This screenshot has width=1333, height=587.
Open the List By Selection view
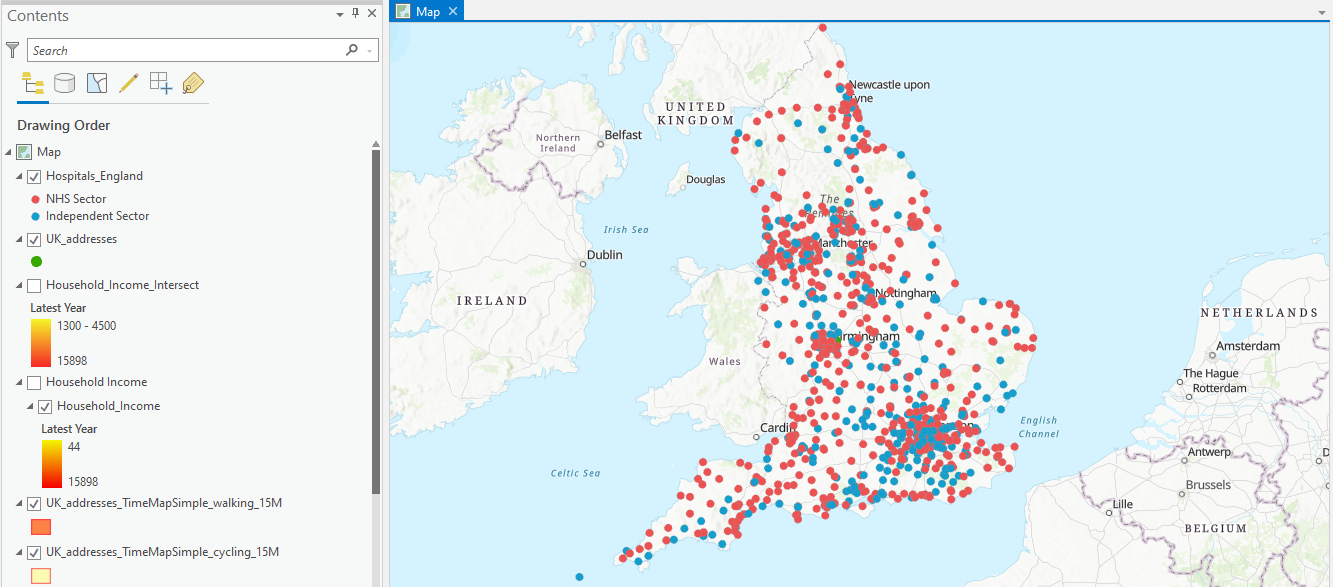pos(96,83)
